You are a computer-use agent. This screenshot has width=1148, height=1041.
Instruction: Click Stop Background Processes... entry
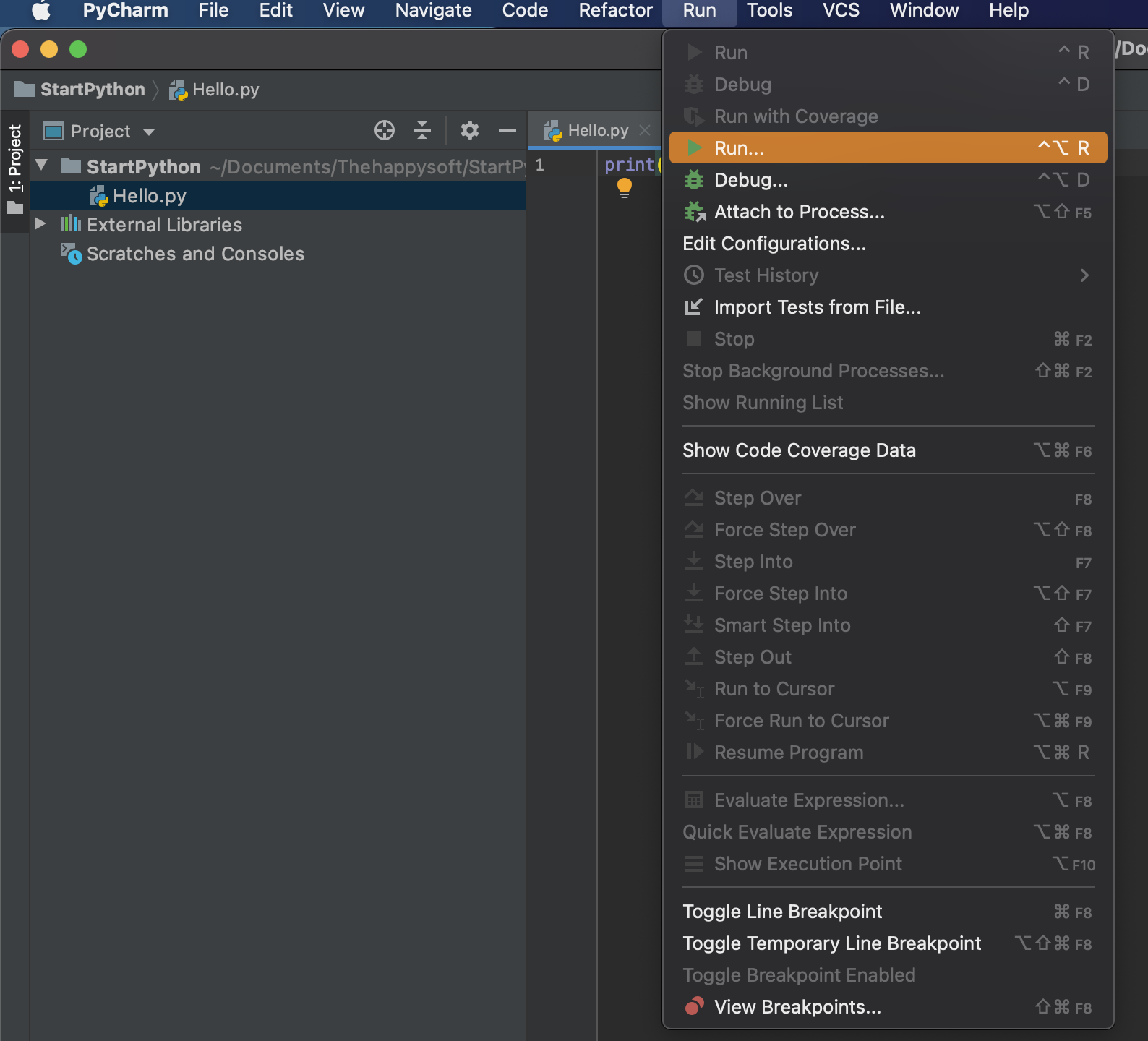(888, 371)
